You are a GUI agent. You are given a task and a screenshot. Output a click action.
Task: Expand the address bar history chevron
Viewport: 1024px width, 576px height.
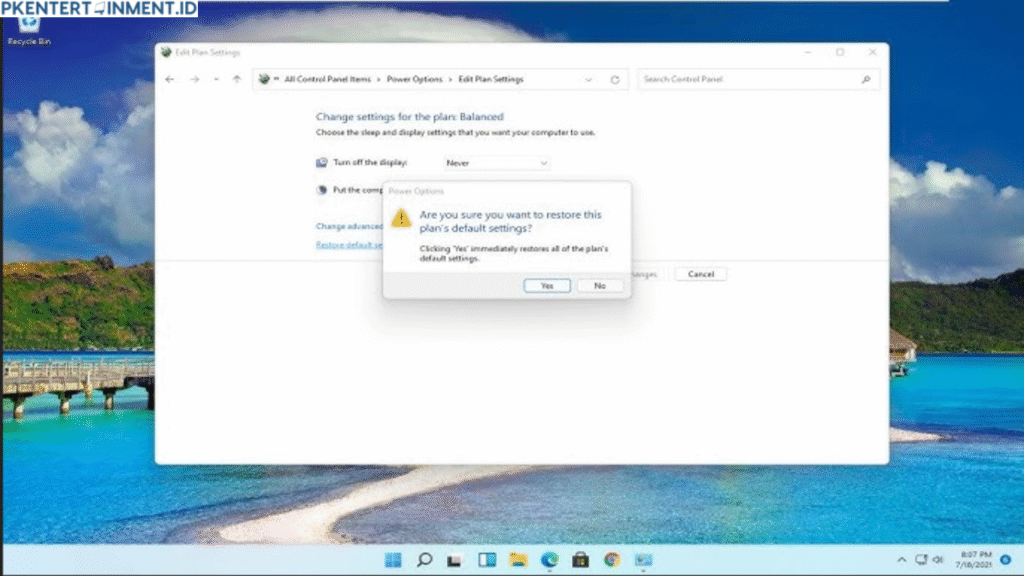(588, 79)
